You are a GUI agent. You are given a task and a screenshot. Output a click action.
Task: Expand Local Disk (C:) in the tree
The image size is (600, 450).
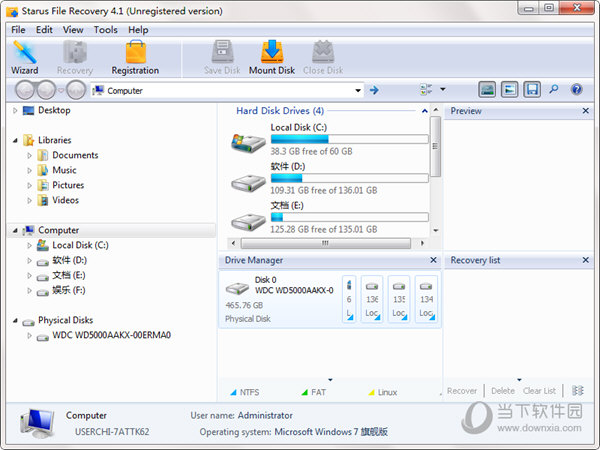29,245
